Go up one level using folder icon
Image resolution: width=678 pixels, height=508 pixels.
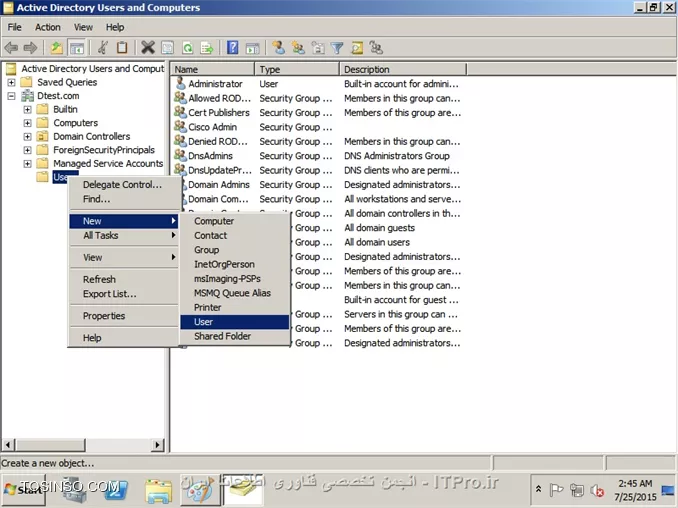(57, 48)
